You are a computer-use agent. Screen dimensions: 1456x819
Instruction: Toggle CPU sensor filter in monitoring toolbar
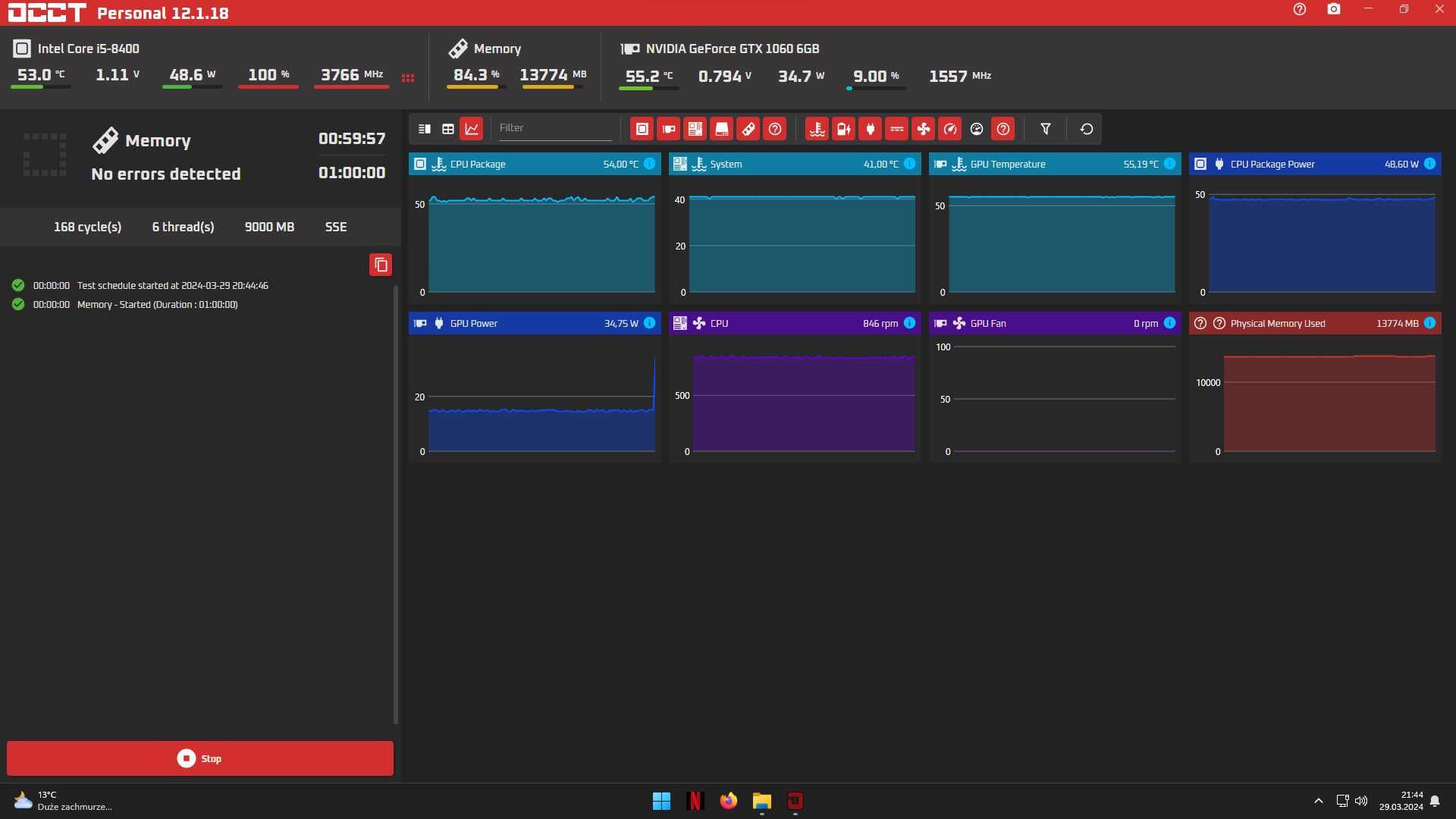[642, 129]
